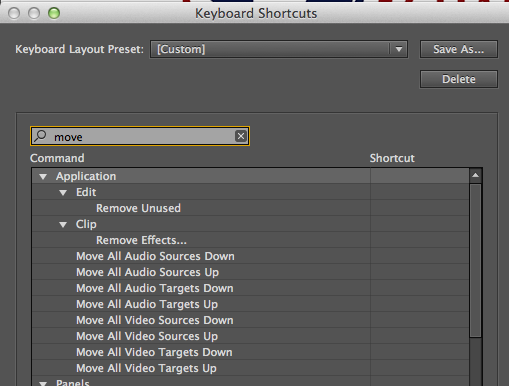Click the magnifier search icon
Viewport: 509px width, 386px height.
point(41,136)
